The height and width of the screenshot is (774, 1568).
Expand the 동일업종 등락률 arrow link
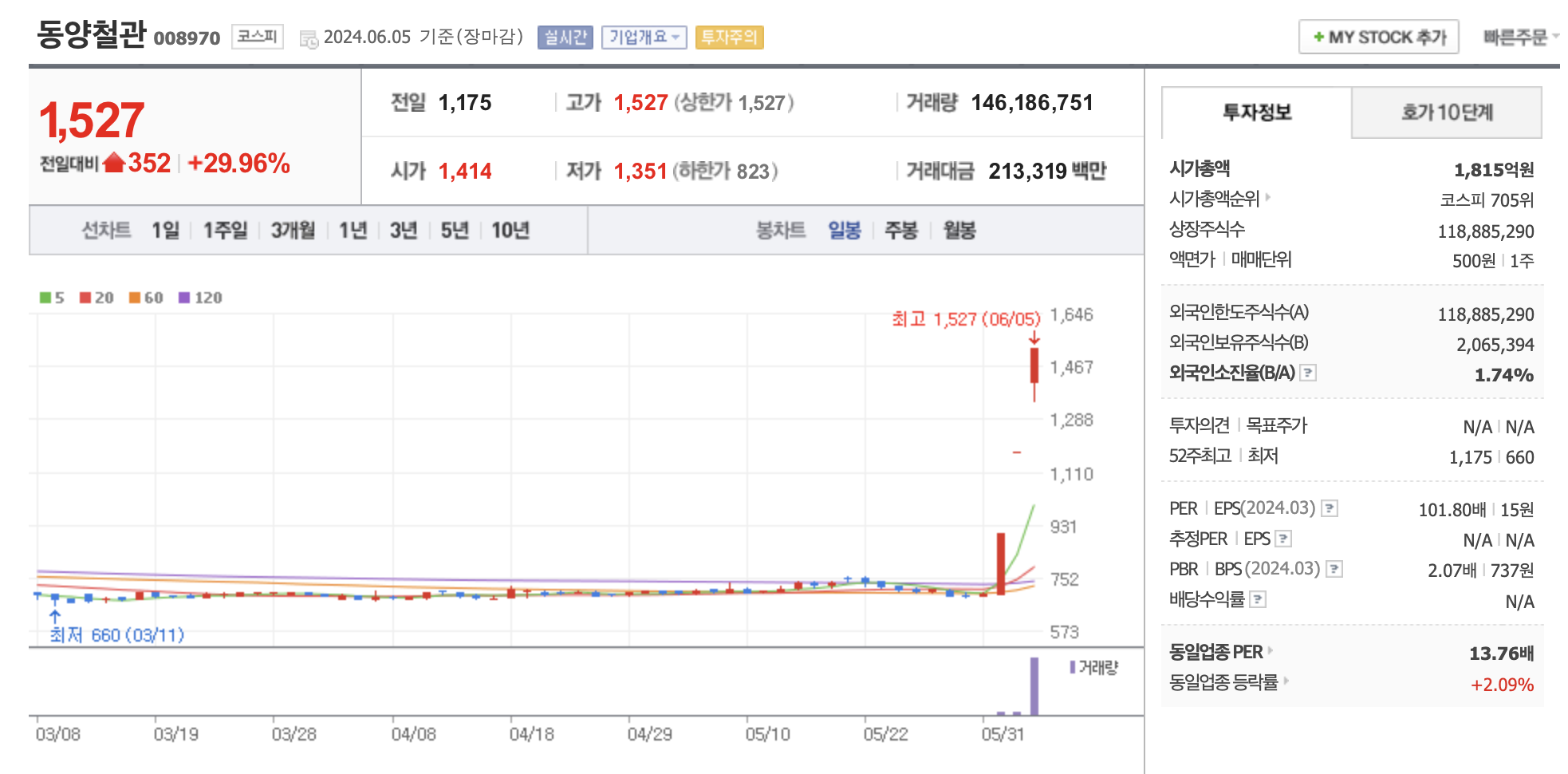[x=1286, y=681]
